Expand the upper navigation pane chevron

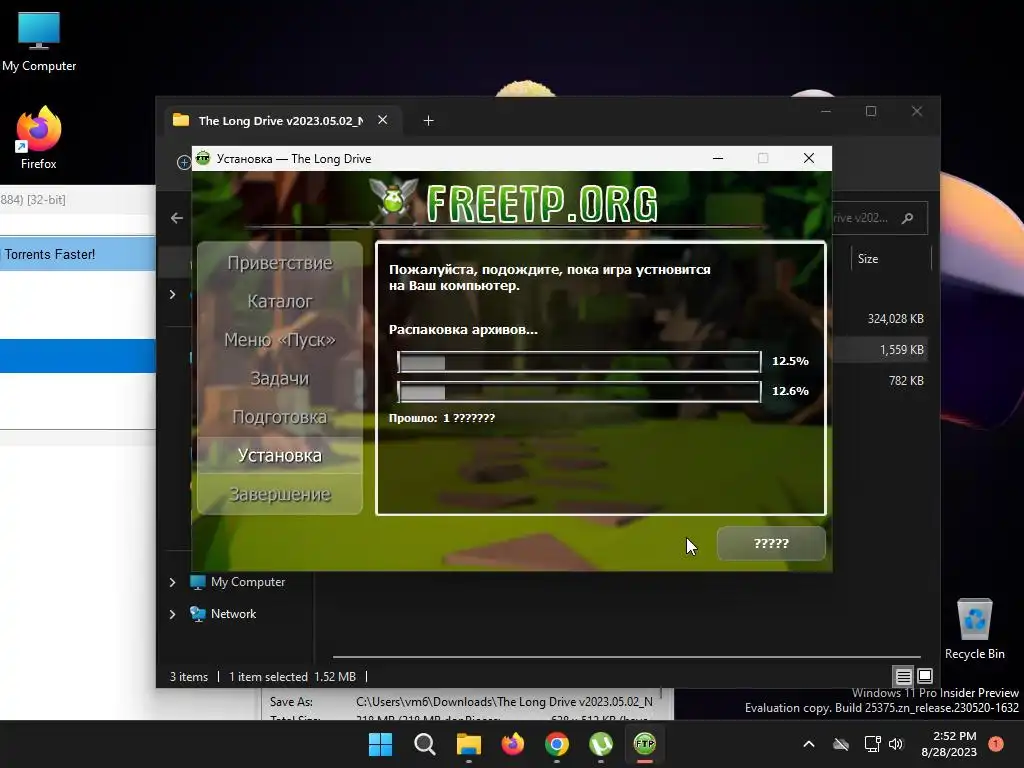(x=172, y=295)
